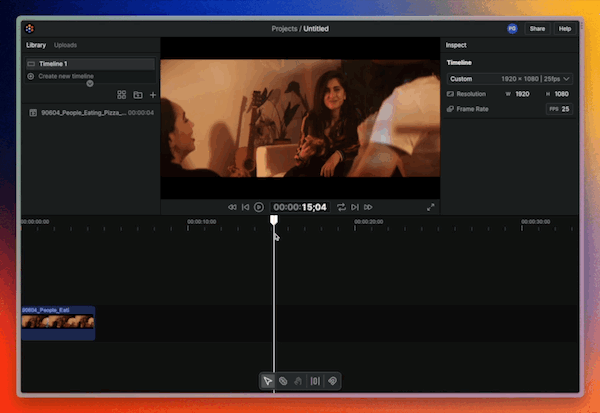Click the width field showing 1920
This screenshot has width=600, height=413.
point(522,94)
